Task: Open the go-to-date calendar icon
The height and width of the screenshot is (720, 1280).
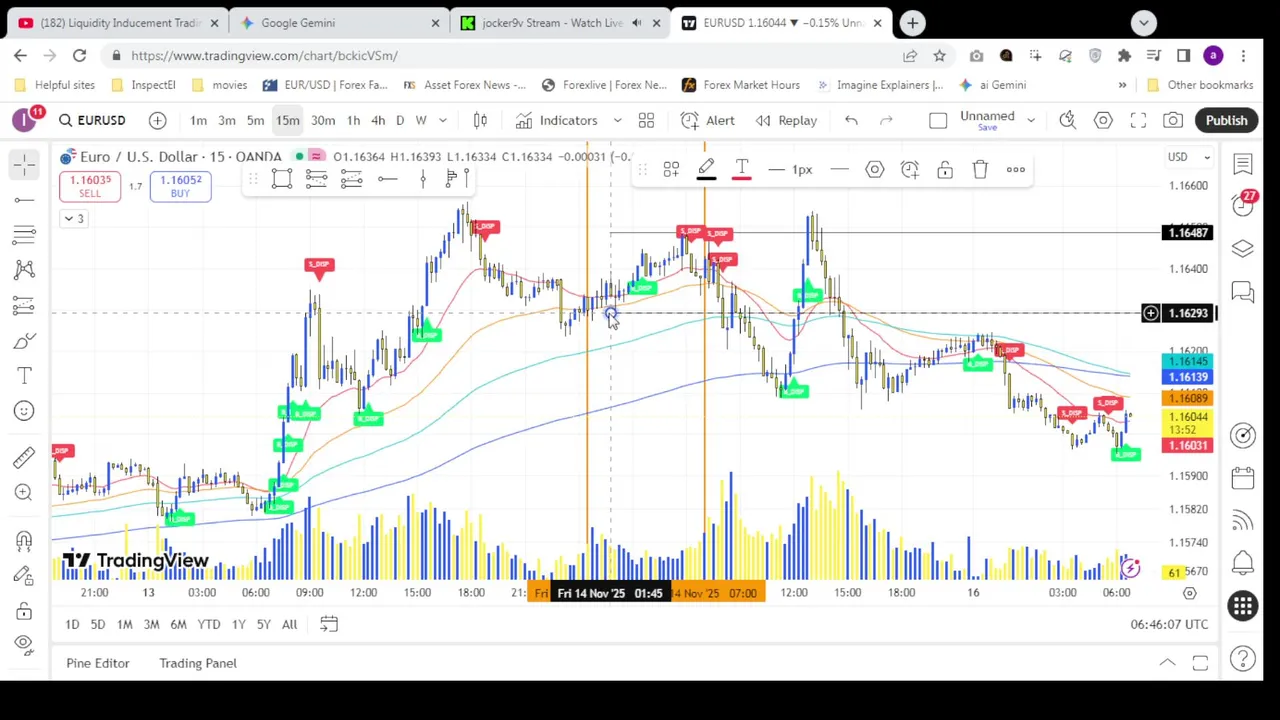Action: tap(329, 624)
